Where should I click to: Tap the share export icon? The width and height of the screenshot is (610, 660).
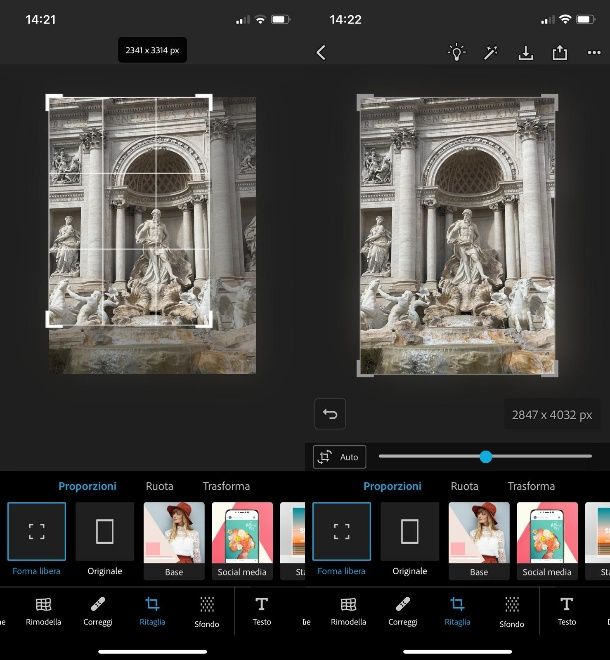click(560, 53)
